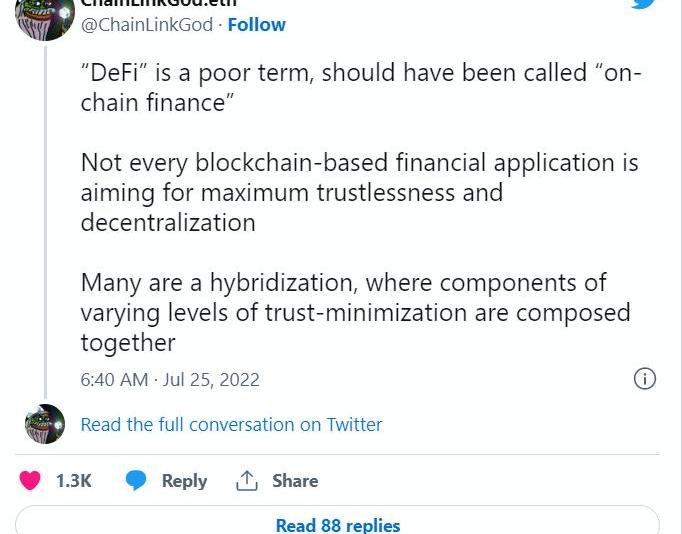
Task: Follow the @ChainLinkGod account
Action: point(257,25)
